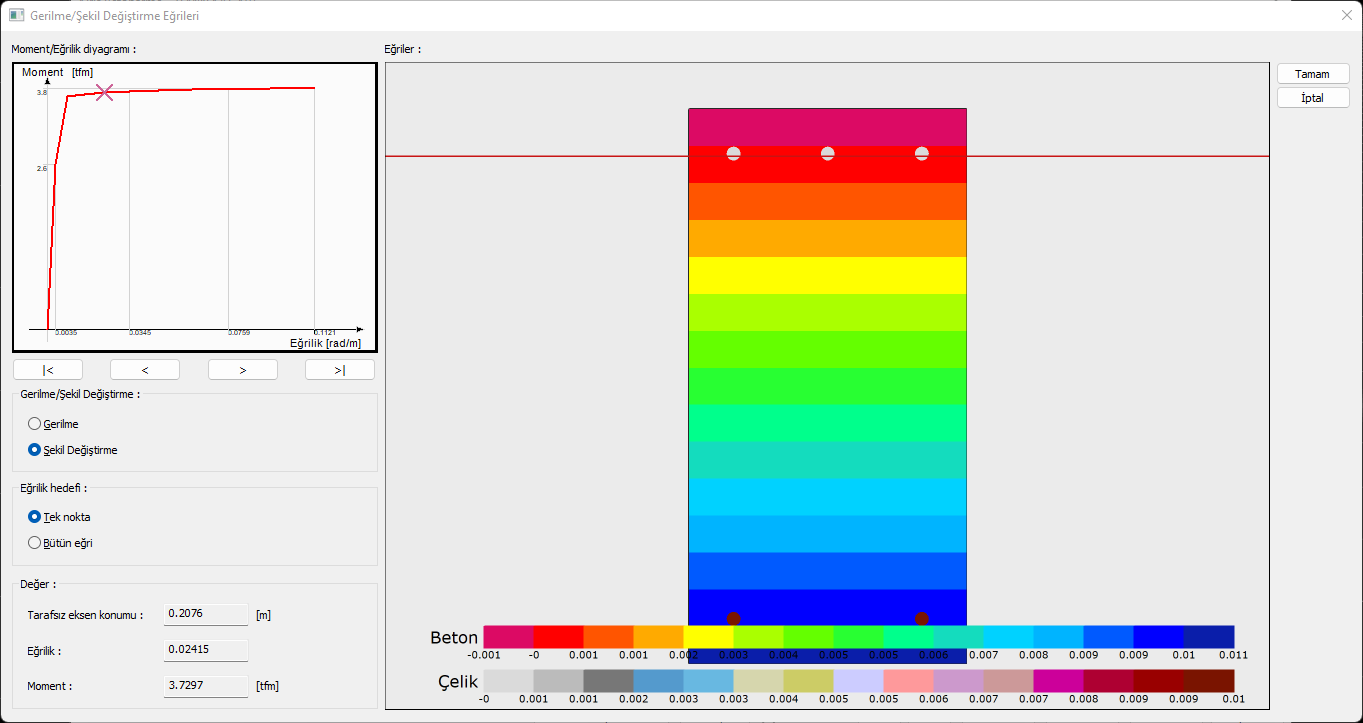Click the Moment value field
The image size is (1363, 723).
(206, 686)
